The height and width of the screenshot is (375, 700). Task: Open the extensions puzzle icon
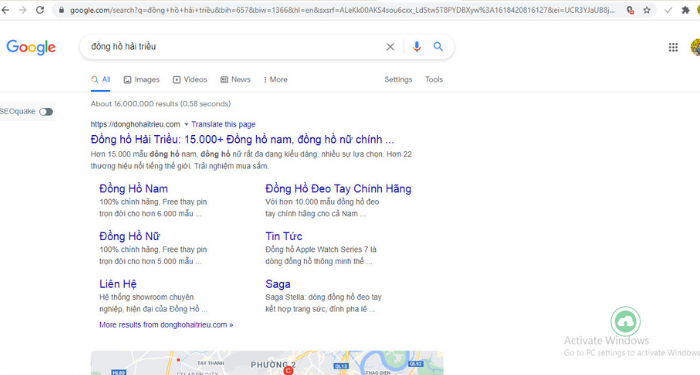(685, 10)
